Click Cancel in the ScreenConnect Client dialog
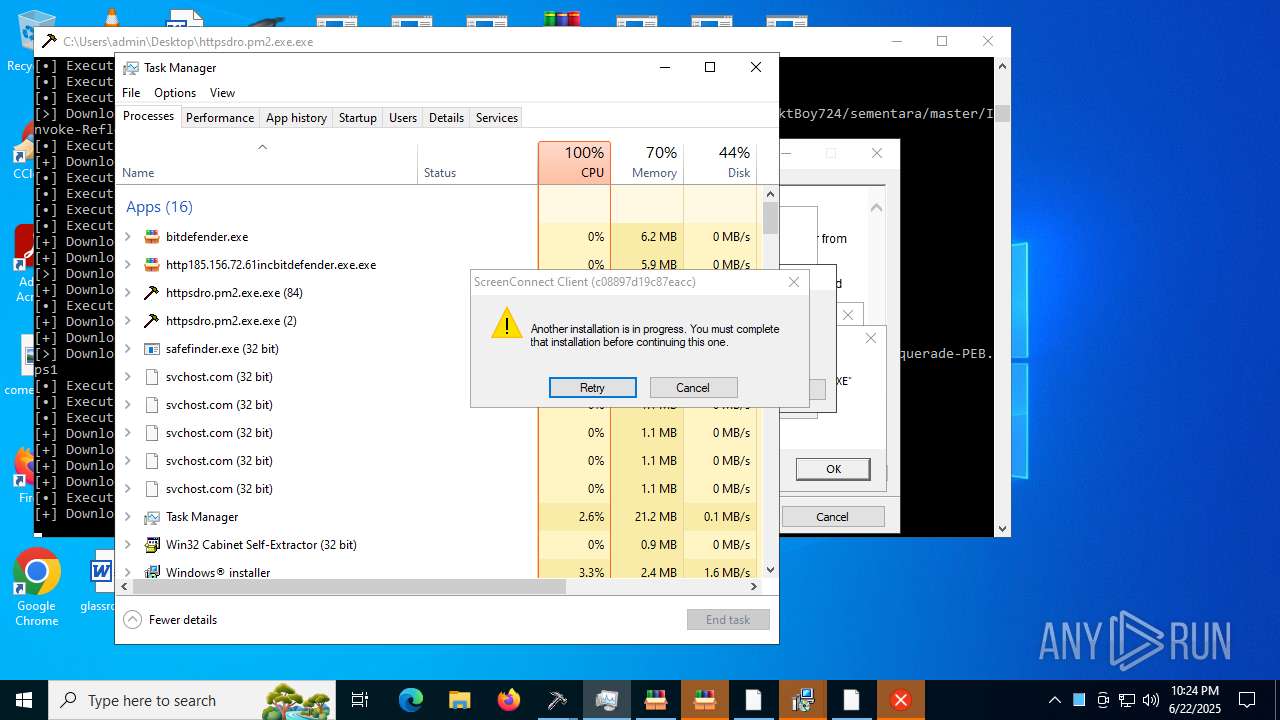 pos(693,388)
